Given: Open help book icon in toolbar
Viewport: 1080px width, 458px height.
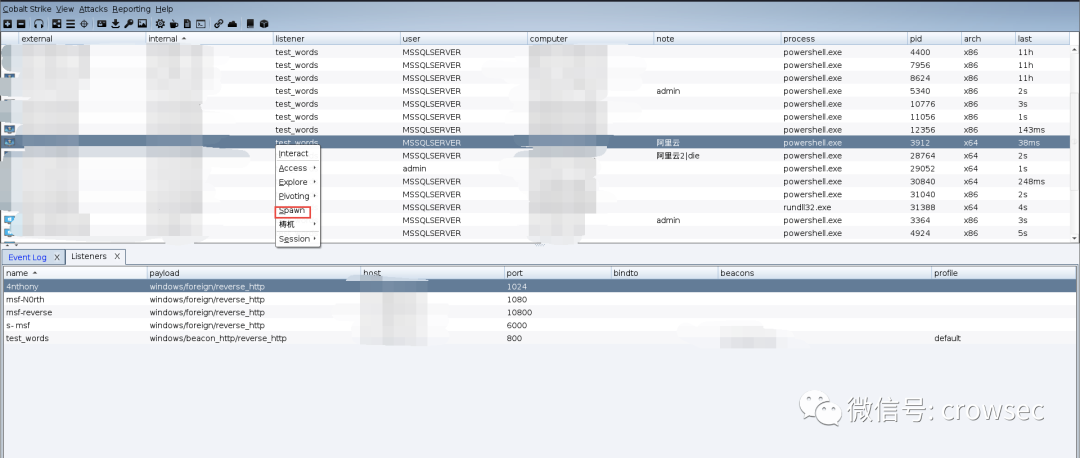Looking at the screenshot, I should [250, 23].
